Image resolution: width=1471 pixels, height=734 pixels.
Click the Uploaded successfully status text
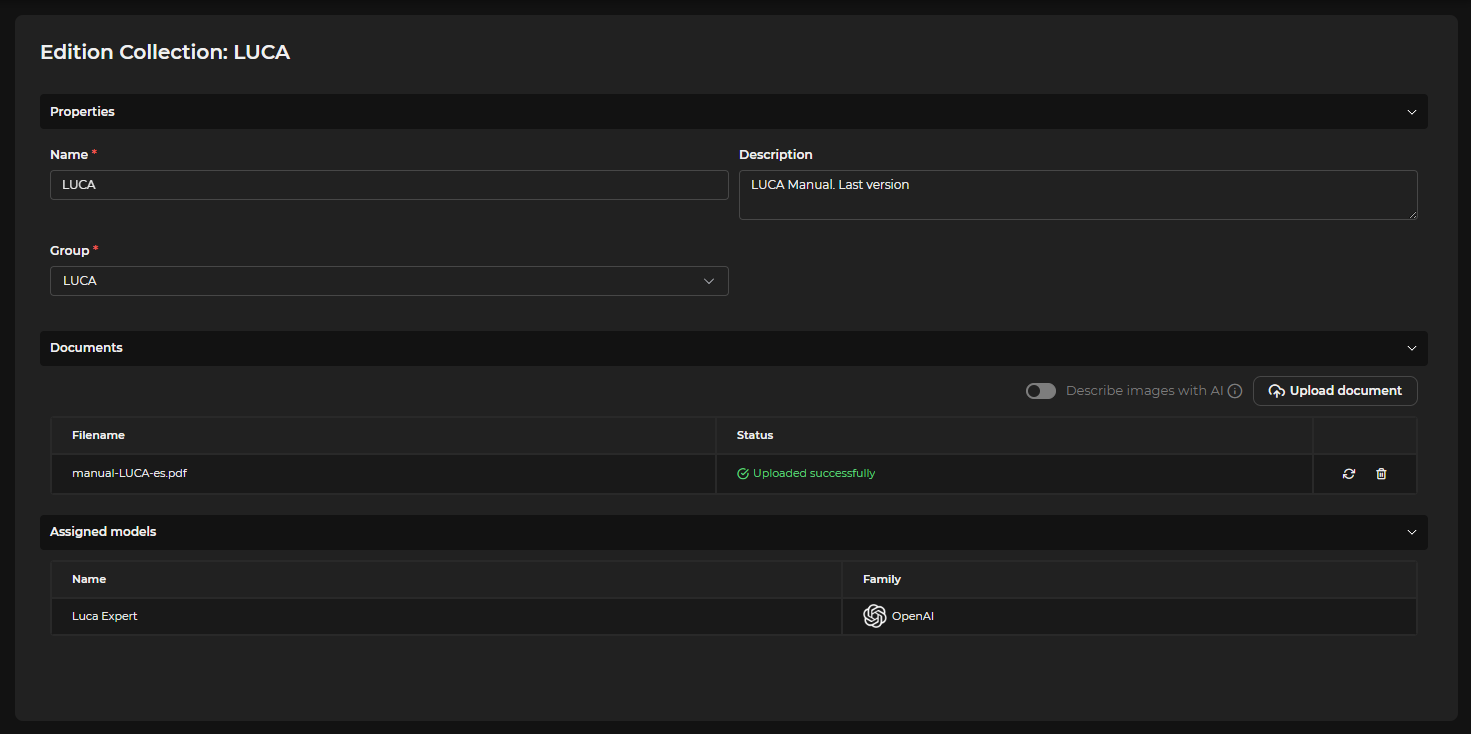tap(814, 474)
